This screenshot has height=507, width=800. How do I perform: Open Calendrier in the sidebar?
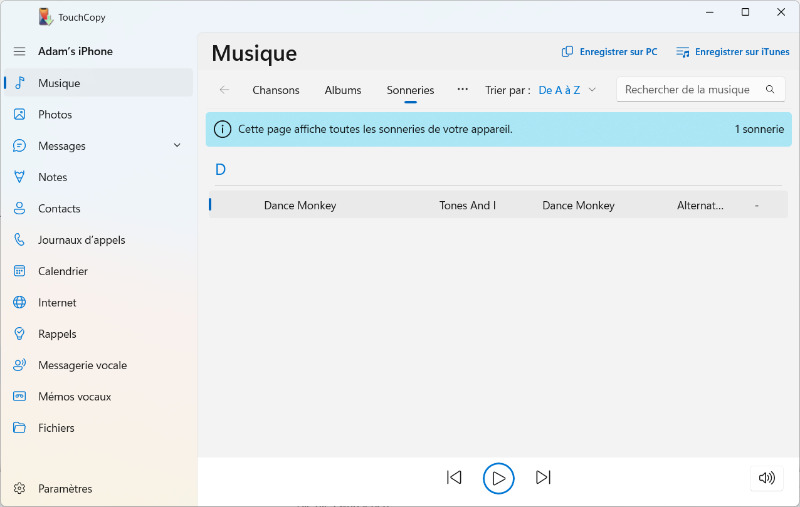tap(62, 271)
